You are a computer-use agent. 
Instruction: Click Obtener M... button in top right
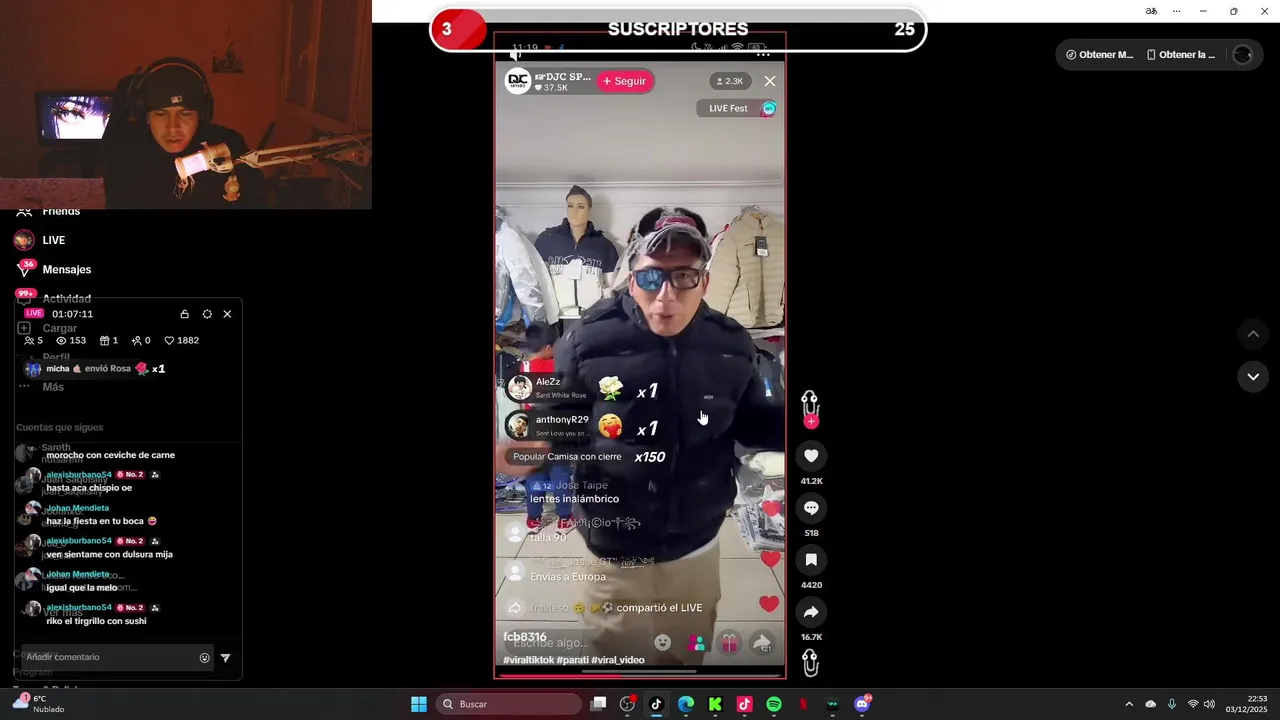pos(1099,55)
